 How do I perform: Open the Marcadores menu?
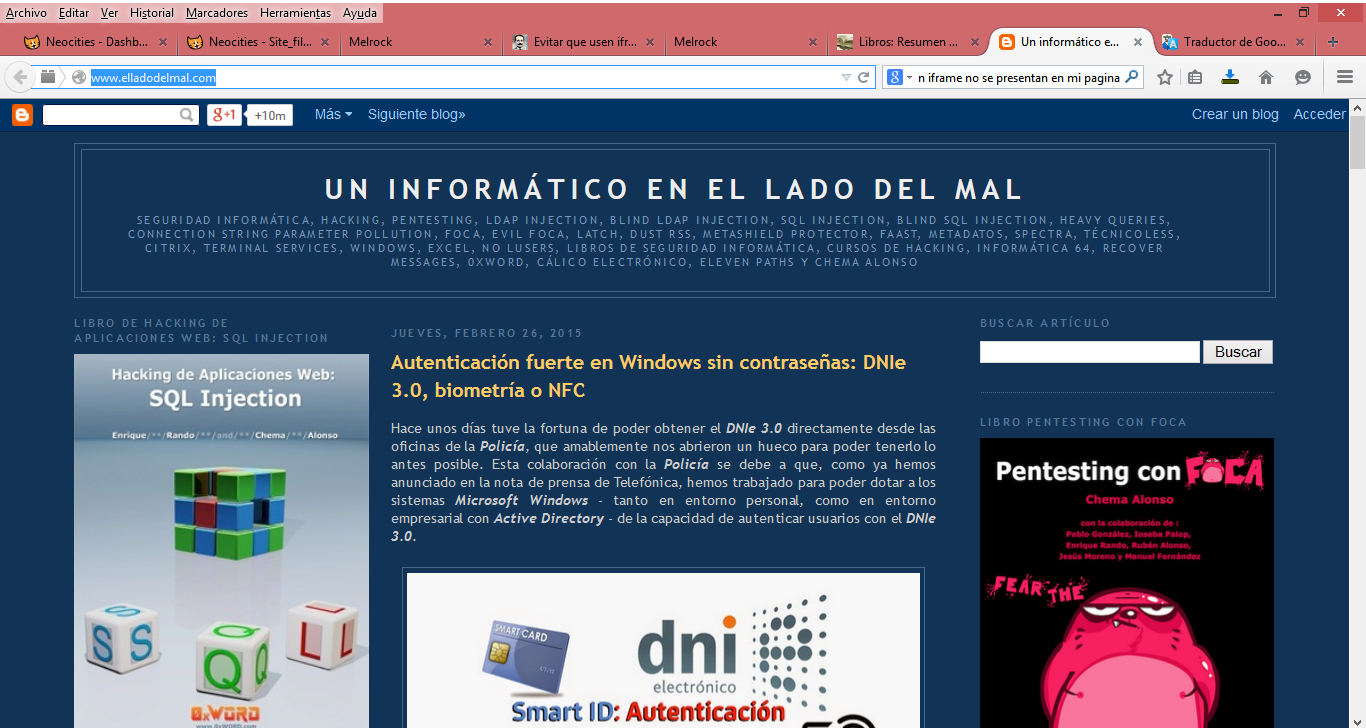click(x=217, y=13)
